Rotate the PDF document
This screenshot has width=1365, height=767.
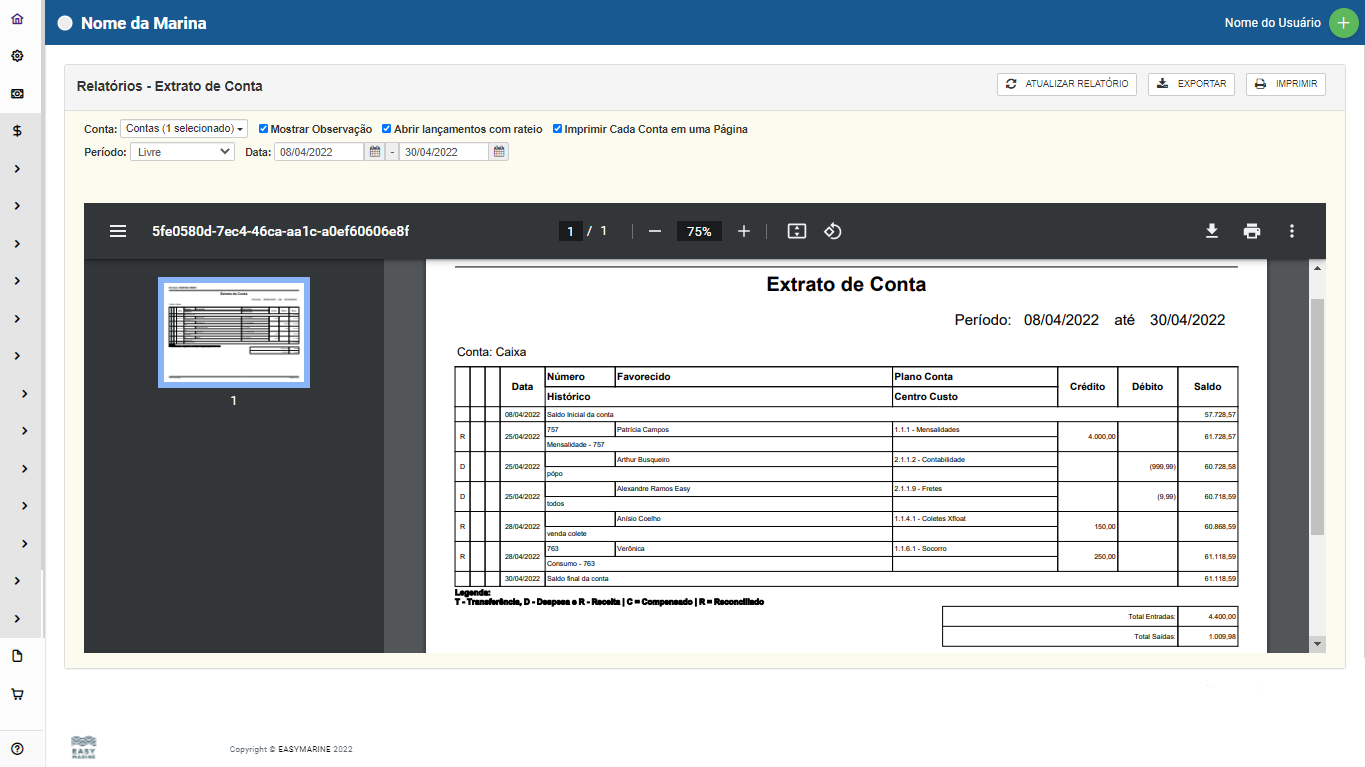pos(832,231)
